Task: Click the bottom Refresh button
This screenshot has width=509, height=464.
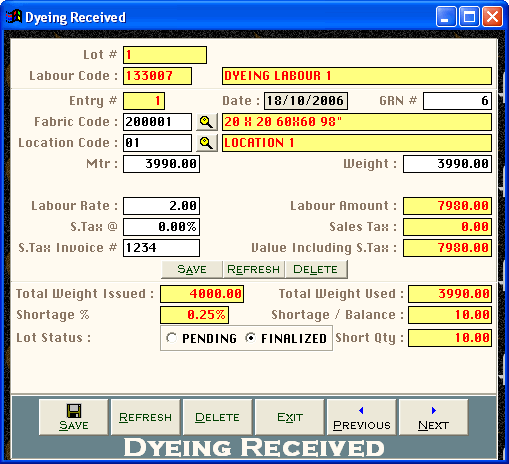Action: tap(146, 417)
